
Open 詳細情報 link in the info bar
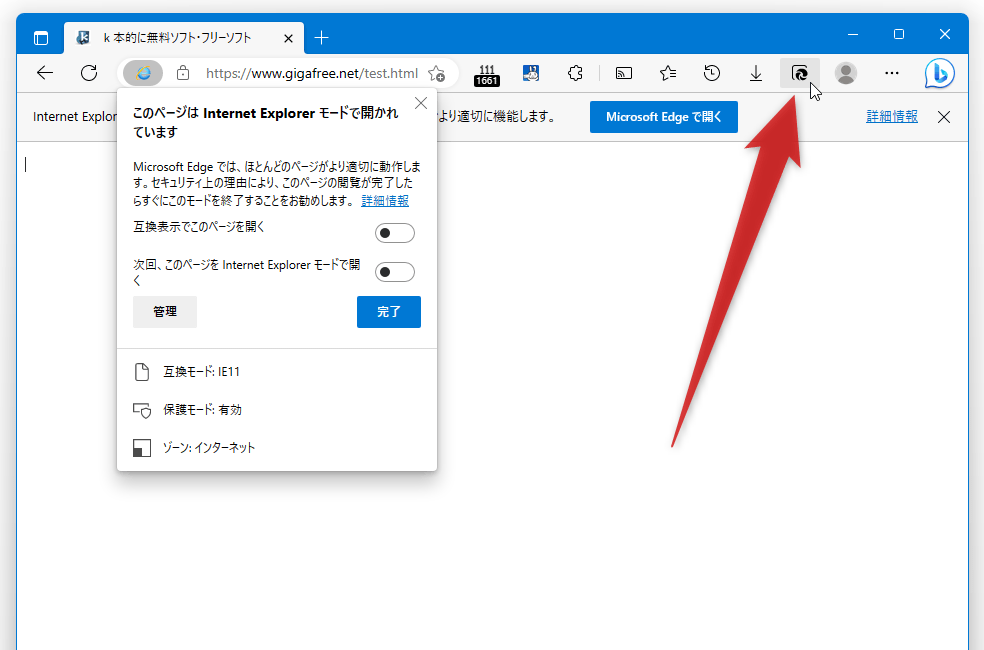coord(892,117)
